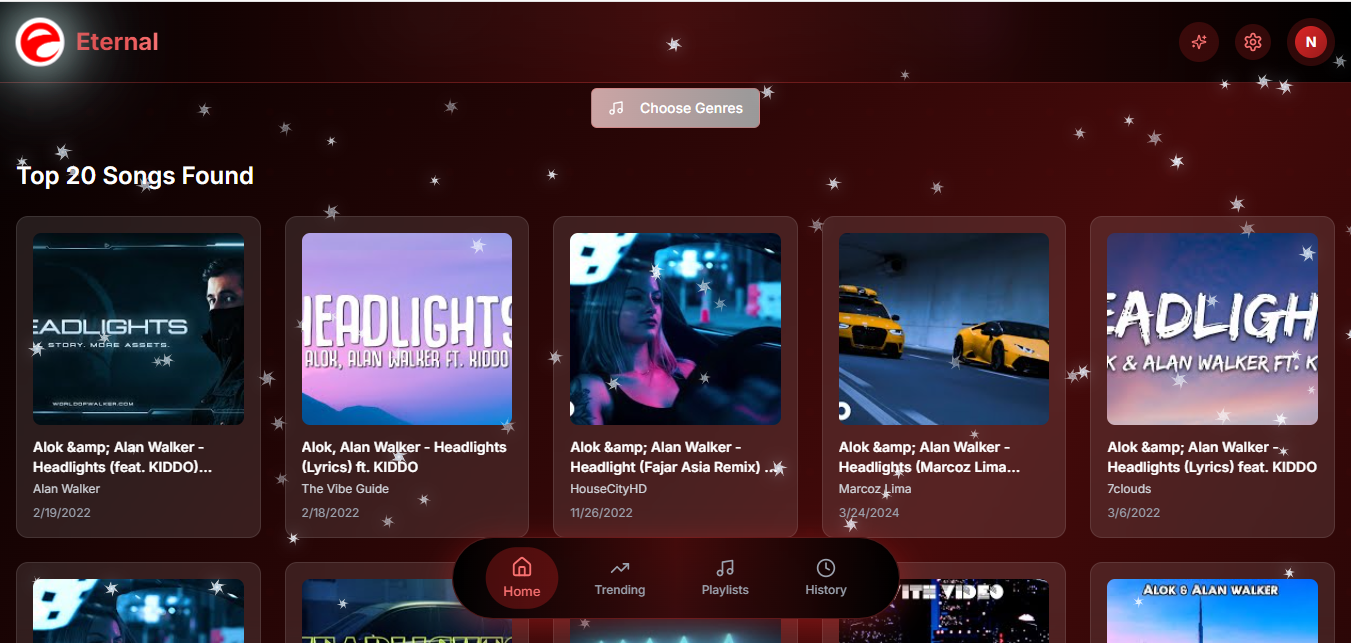Click the music note on Choose Genres
1351x643 pixels.
(615, 107)
